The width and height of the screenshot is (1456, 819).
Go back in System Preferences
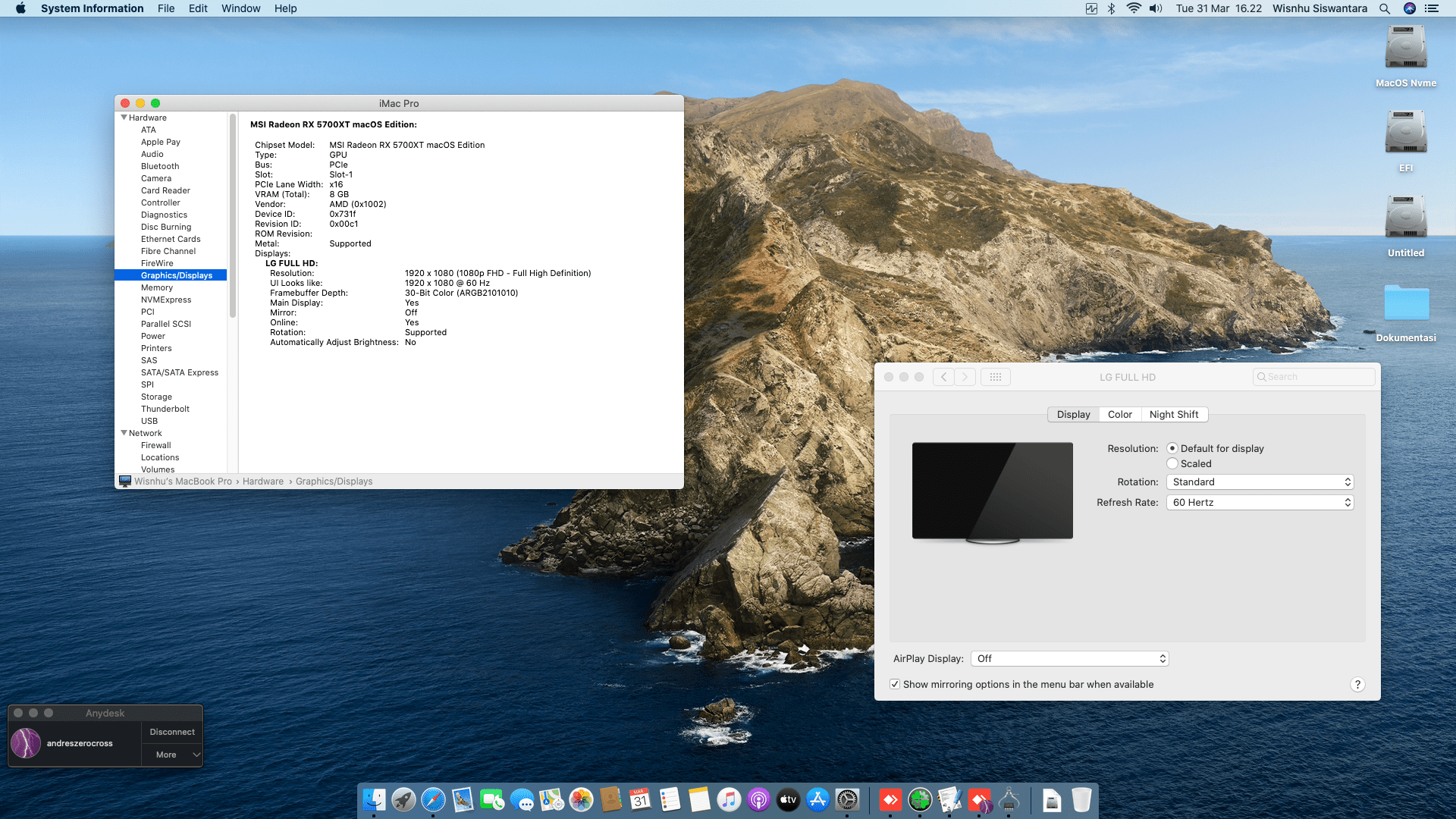click(x=943, y=377)
